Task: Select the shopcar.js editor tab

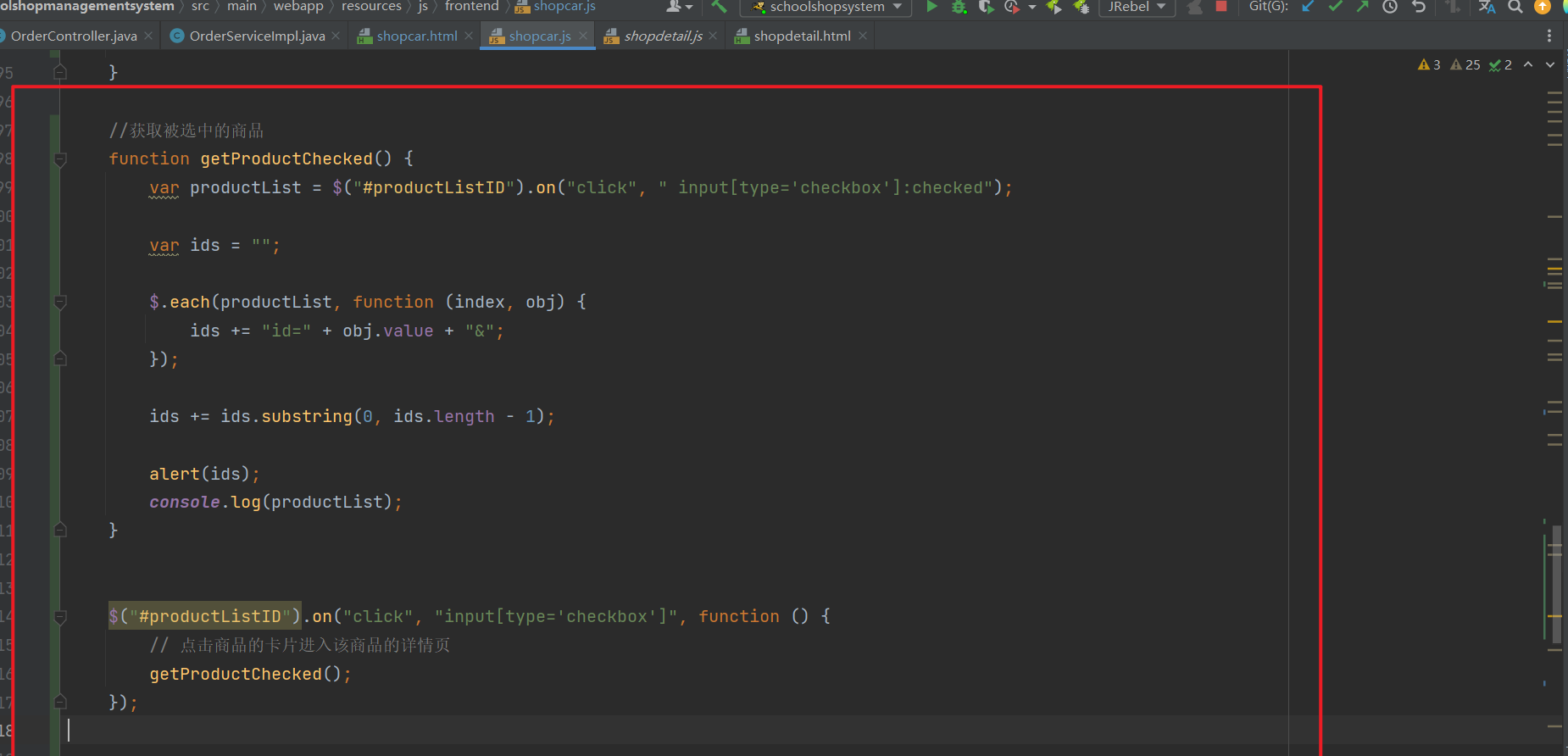Action: (x=540, y=36)
